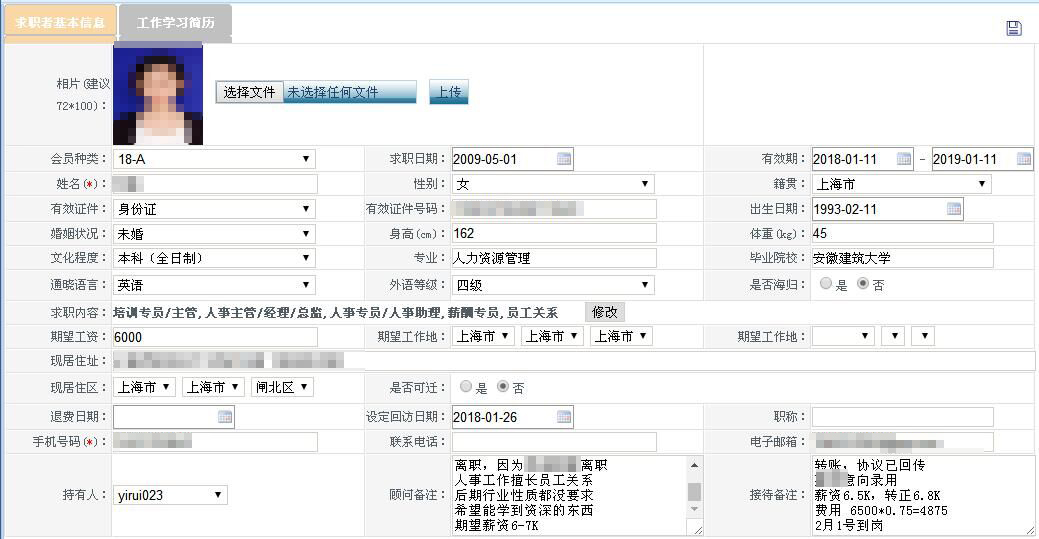
Task: Open the 籍贯 dropdown showing 上海市
Action: (x=902, y=184)
